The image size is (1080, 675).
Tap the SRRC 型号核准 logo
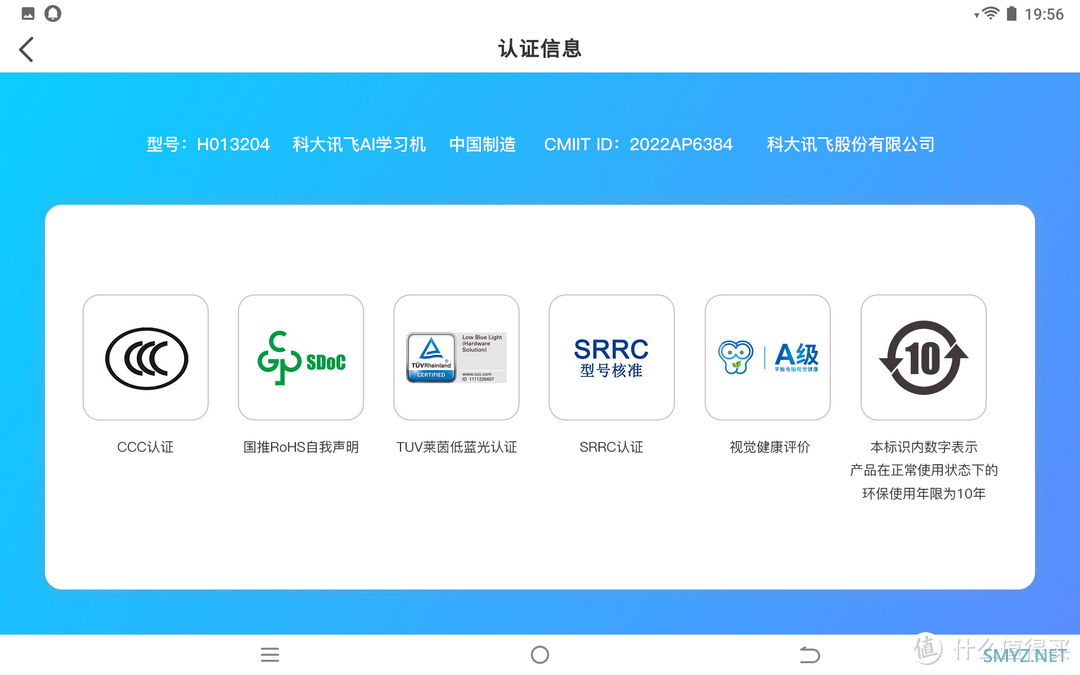click(612, 357)
